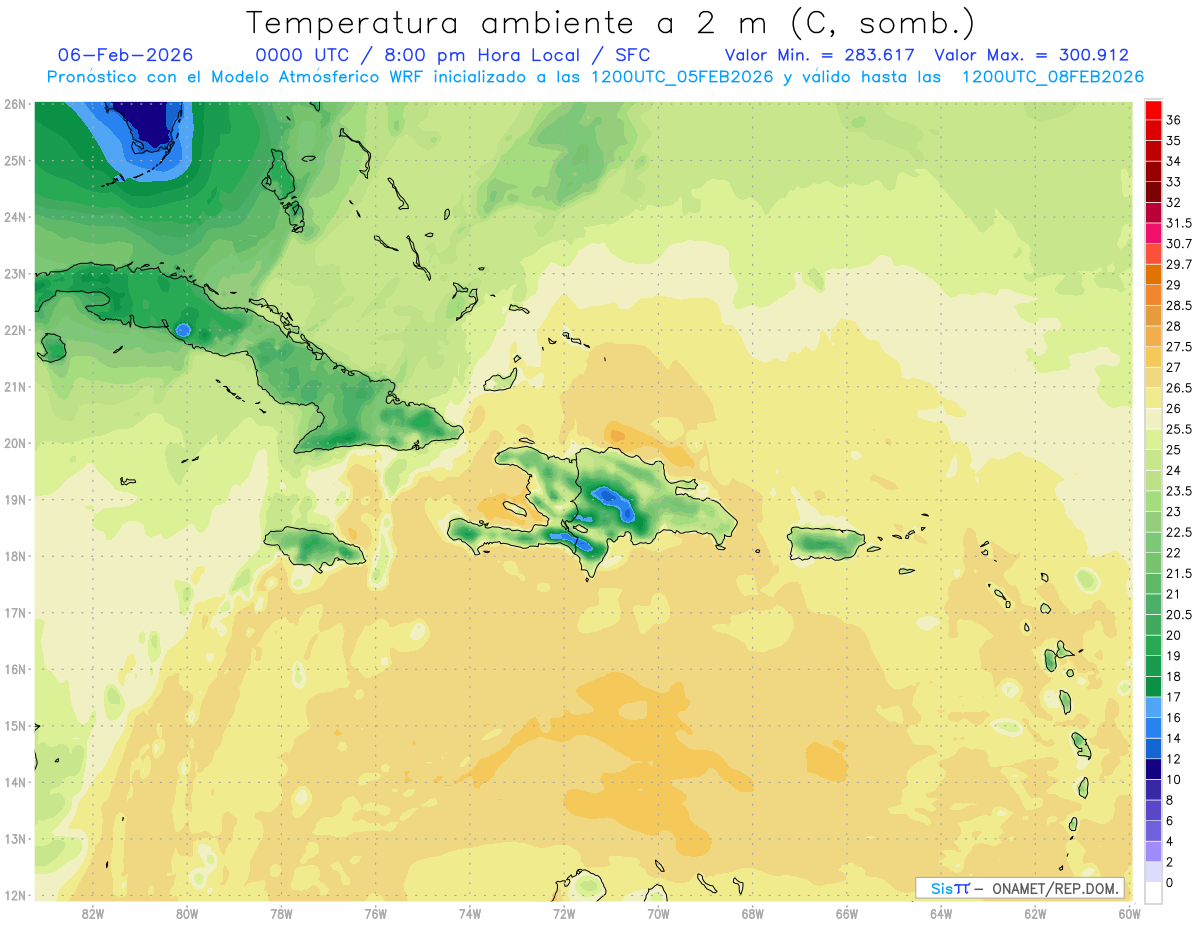Click the pale lavender swatch just above 0
Image resolution: width=1200 pixels, height=927 pixels.
[x=1153, y=872]
